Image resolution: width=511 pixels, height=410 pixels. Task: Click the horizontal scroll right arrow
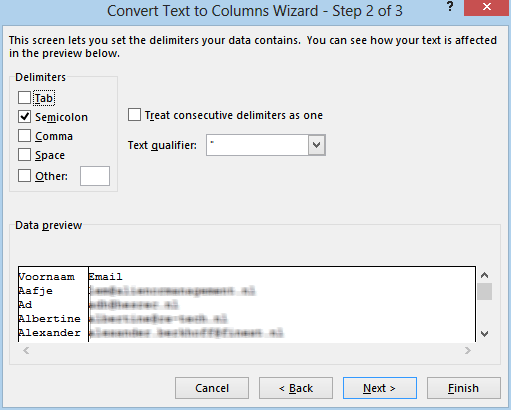pos(468,350)
